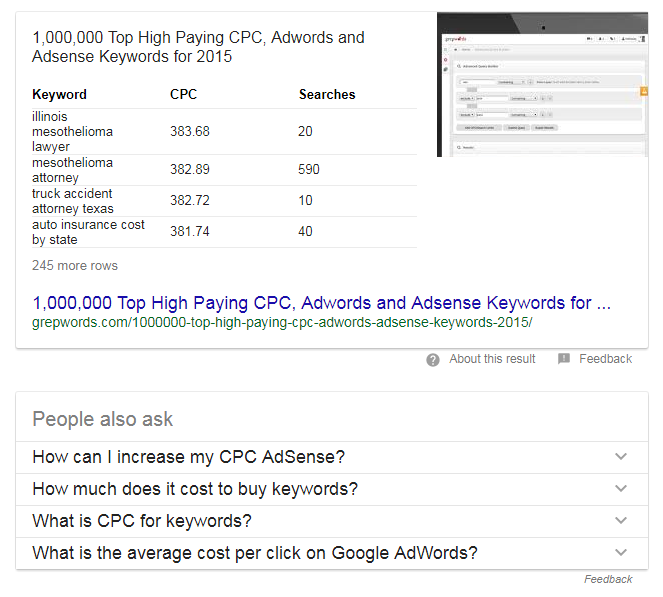This screenshot has width=663, height=597.
Task: Click the Keyword column header in the table
Action: [59, 95]
